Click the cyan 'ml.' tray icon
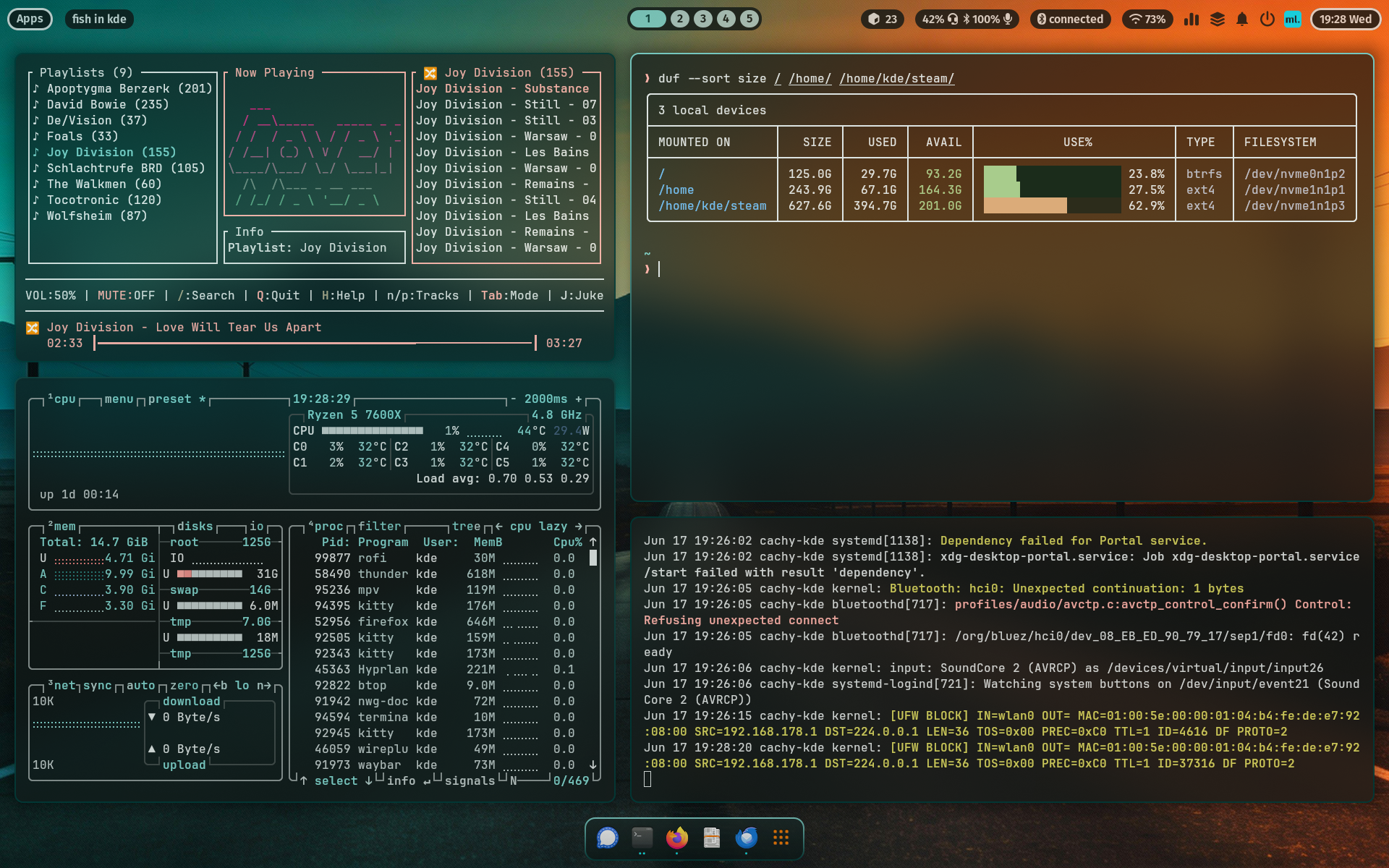 [1293, 20]
